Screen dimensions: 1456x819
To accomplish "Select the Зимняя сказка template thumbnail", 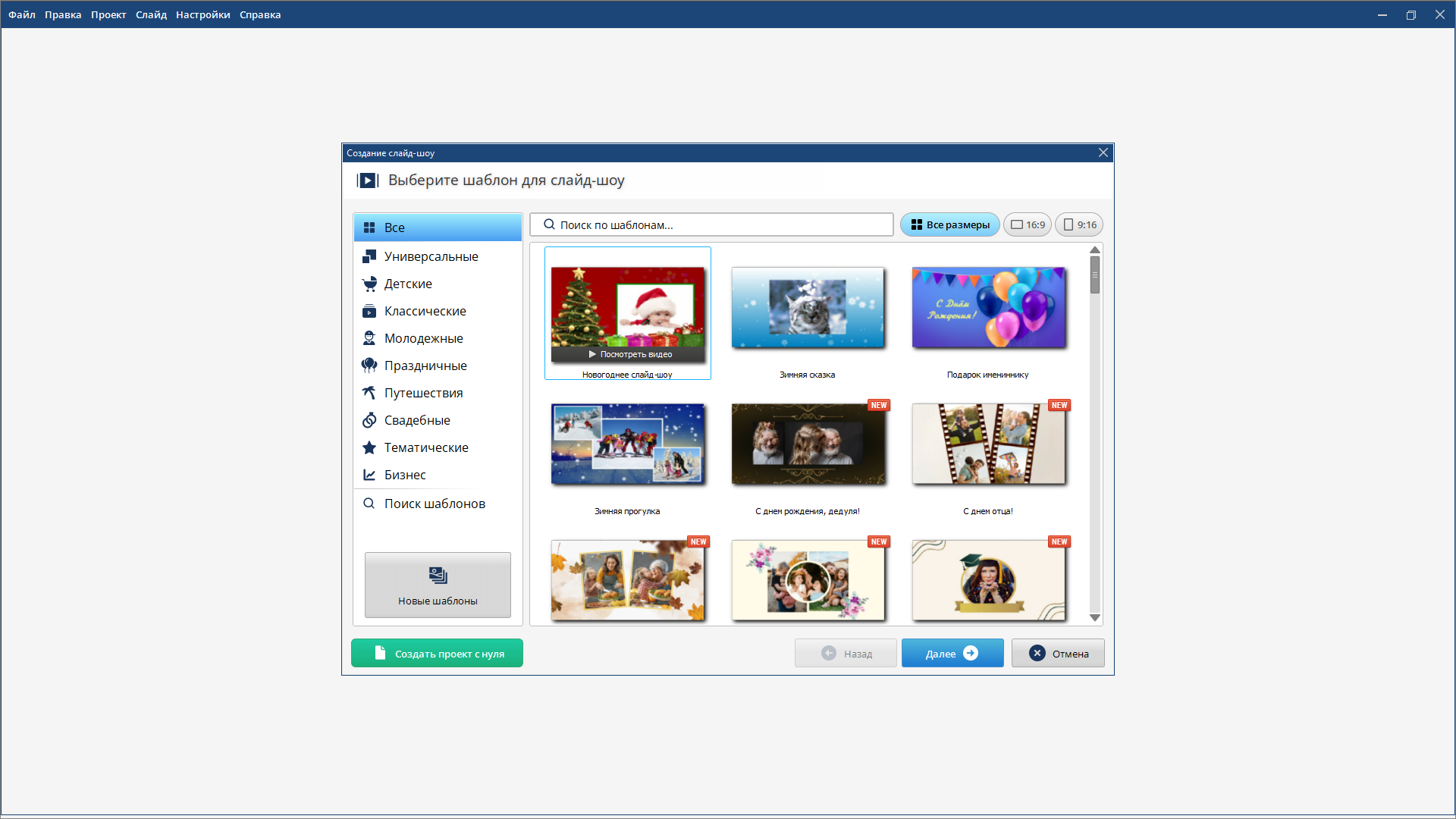I will click(x=807, y=307).
